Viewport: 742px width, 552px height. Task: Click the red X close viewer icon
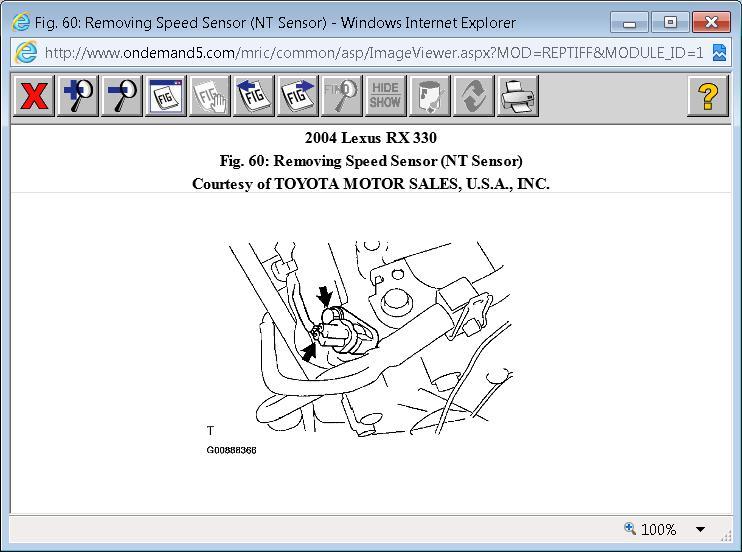pos(34,96)
